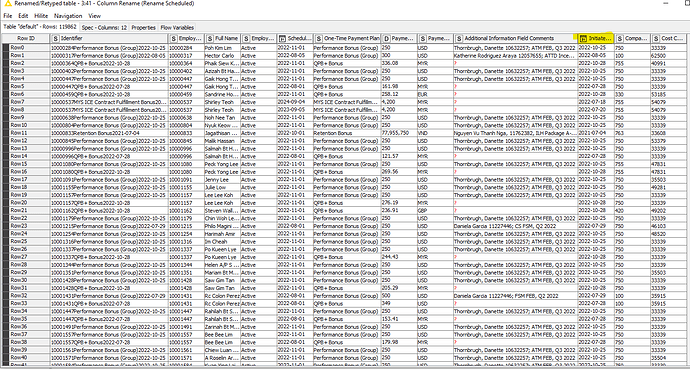Click the currency cell 'GBP'
Viewport: 690px width, 369px height.
coord(435,210)
